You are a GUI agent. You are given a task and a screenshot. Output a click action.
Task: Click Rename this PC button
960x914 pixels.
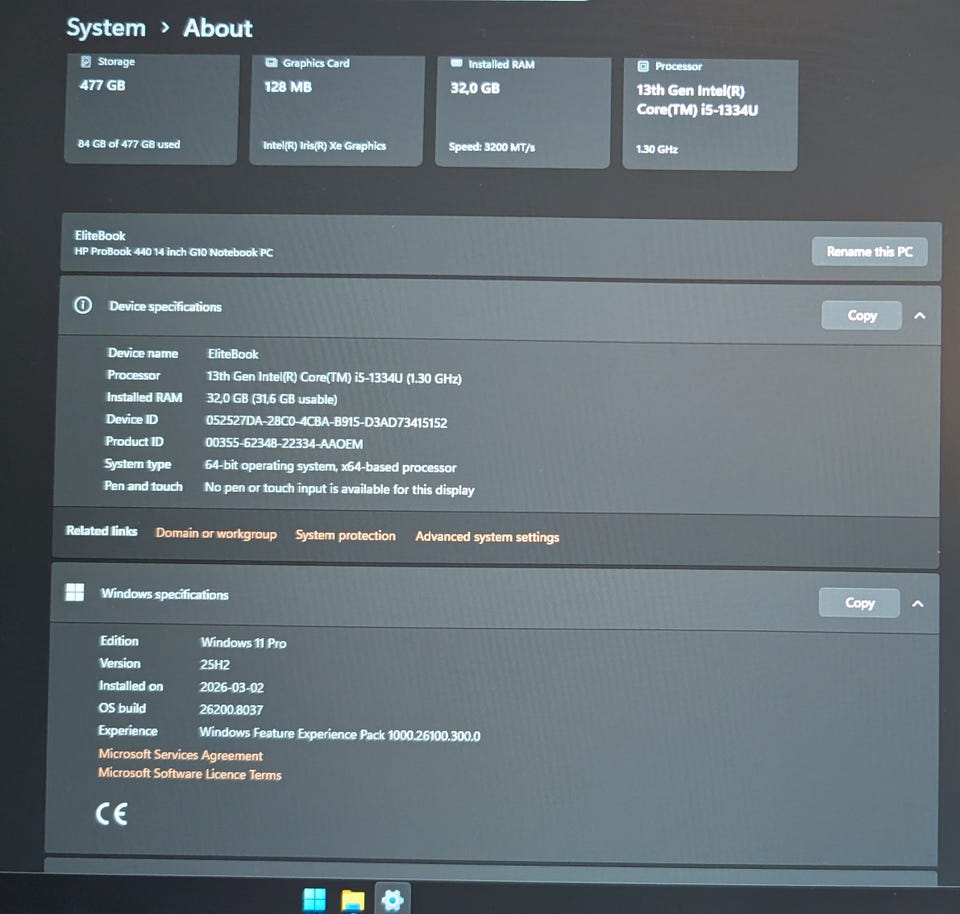[869, 252]
